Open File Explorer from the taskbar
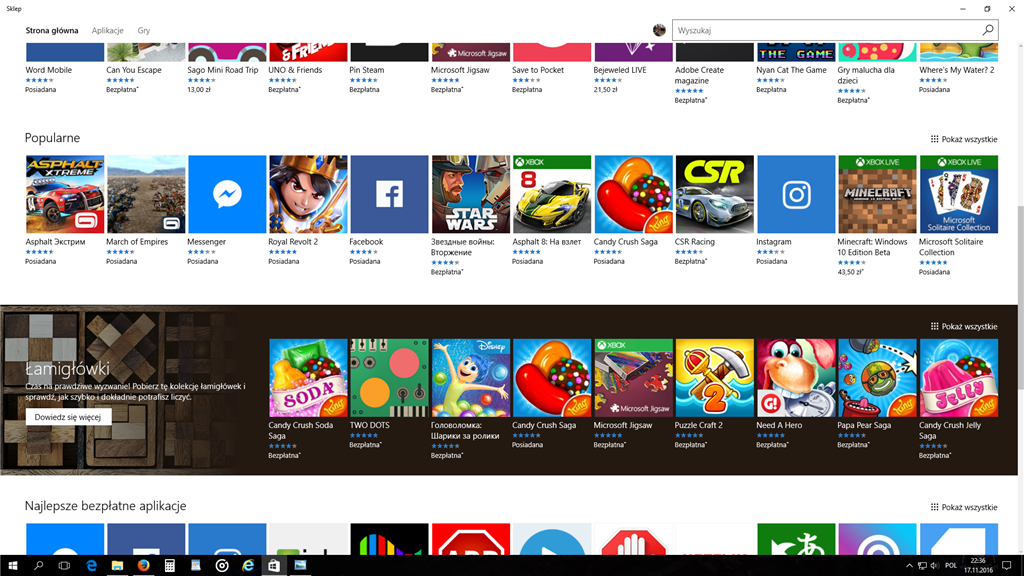 coord(117,566)
